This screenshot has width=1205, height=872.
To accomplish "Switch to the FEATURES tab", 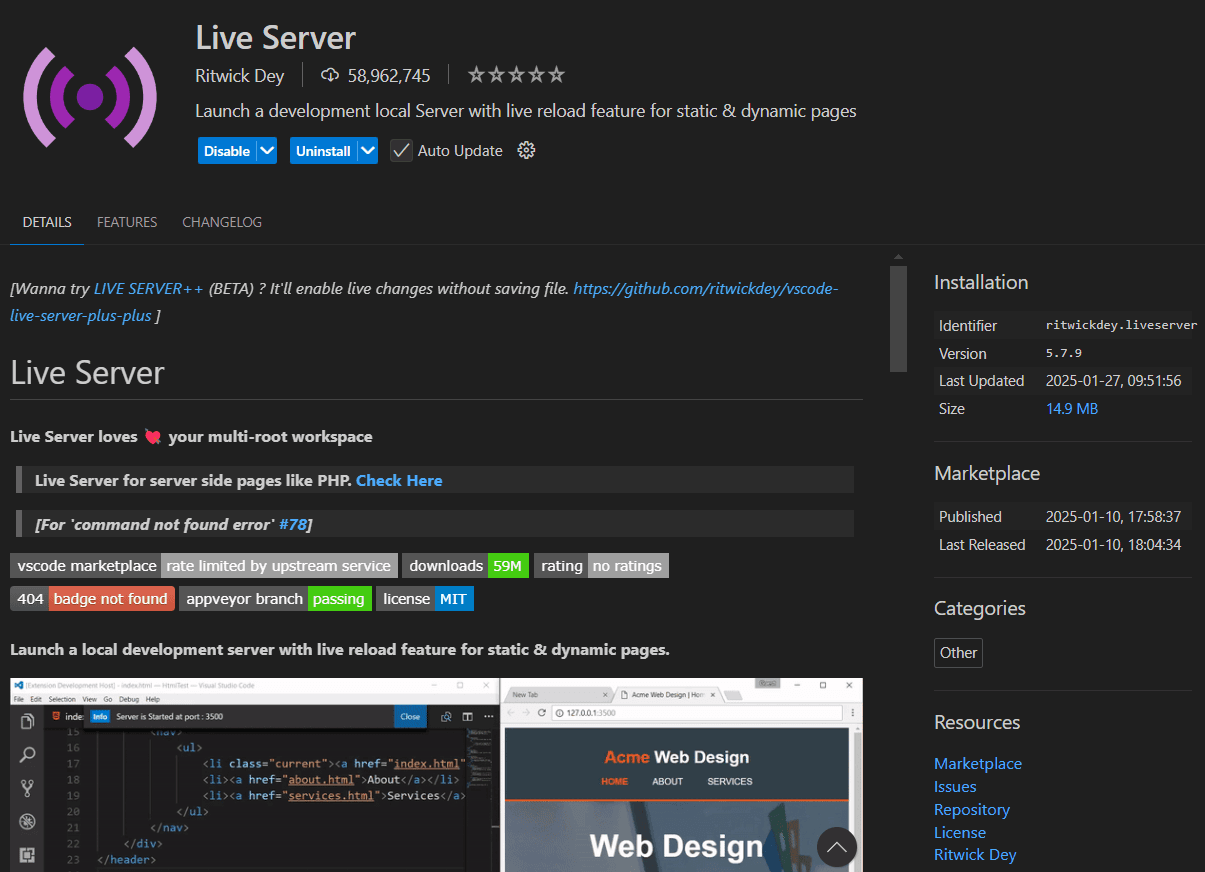I will (127, 222).
